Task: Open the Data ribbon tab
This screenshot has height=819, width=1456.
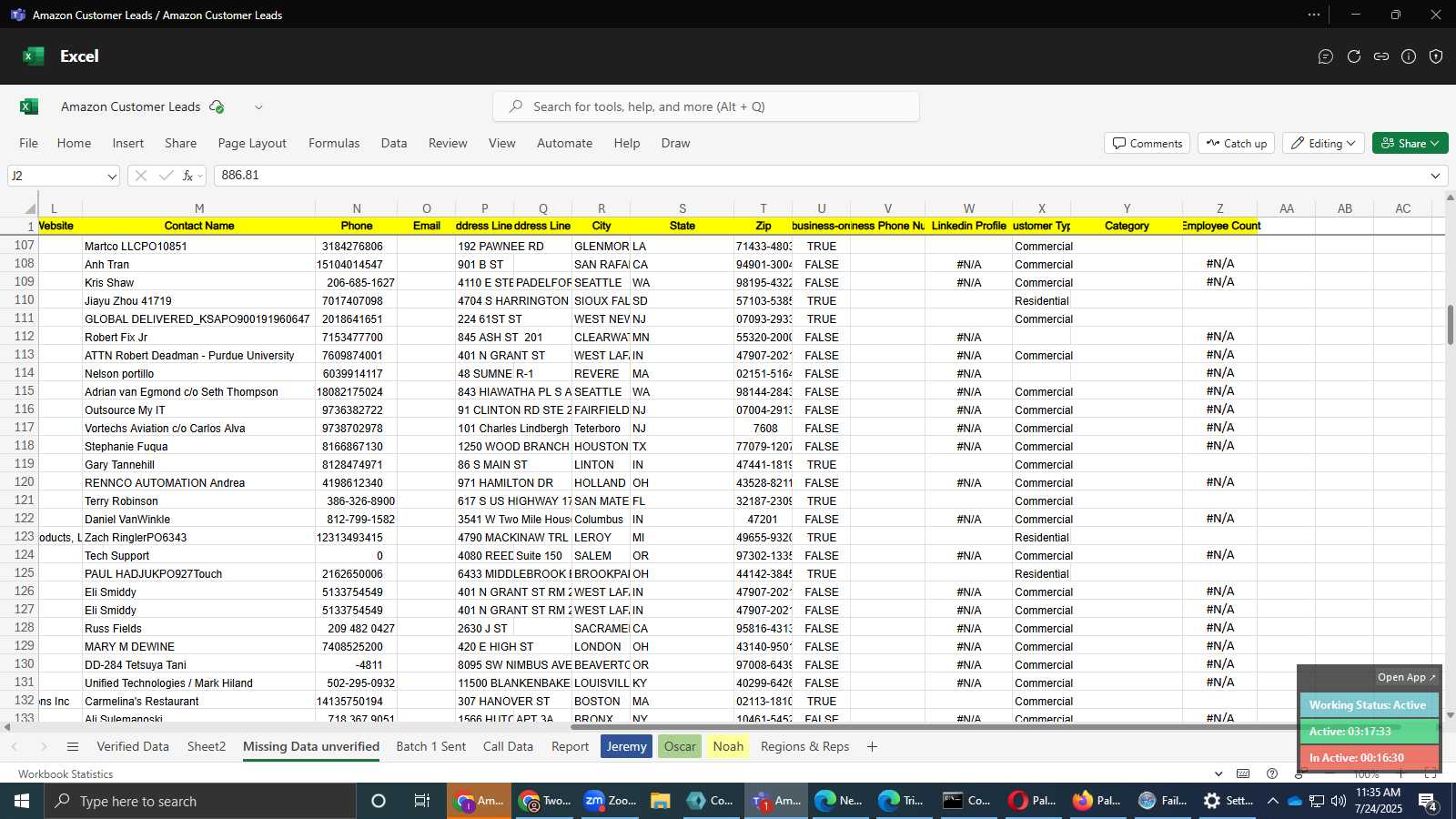Action: (x=394, y=143)
